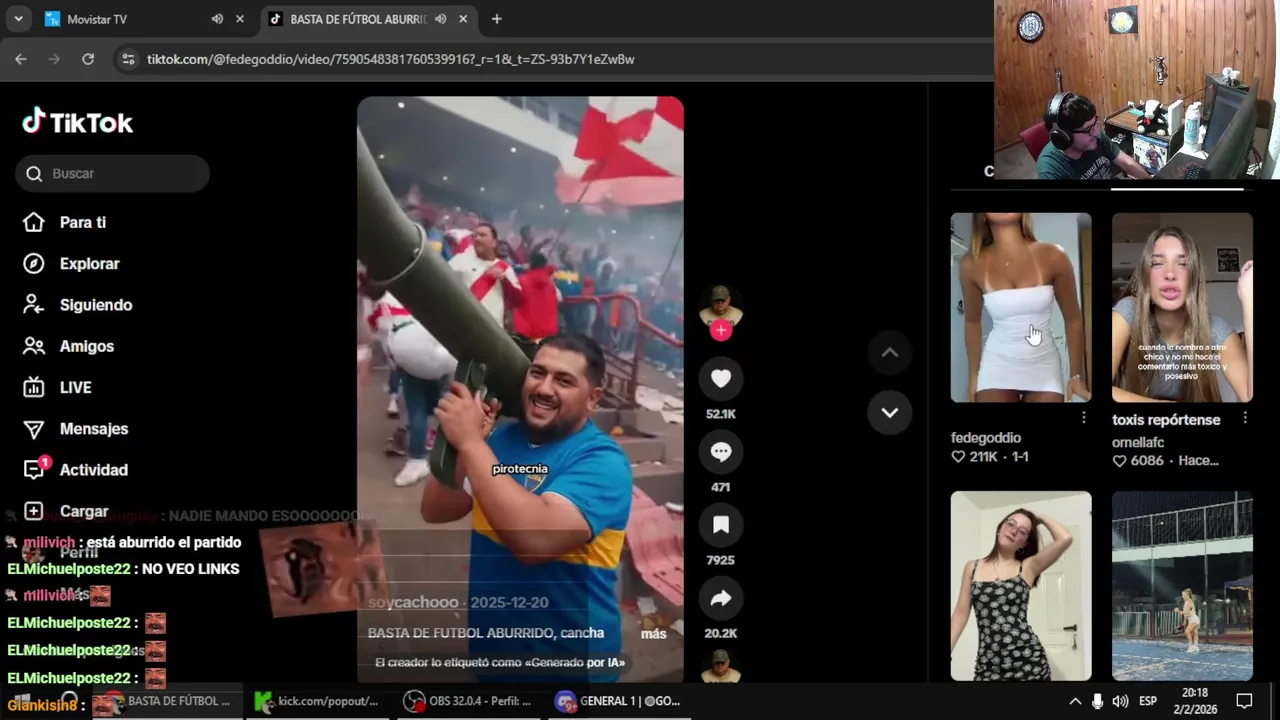
Task: Open the Amigos section
Action: (x=86, y=346)
